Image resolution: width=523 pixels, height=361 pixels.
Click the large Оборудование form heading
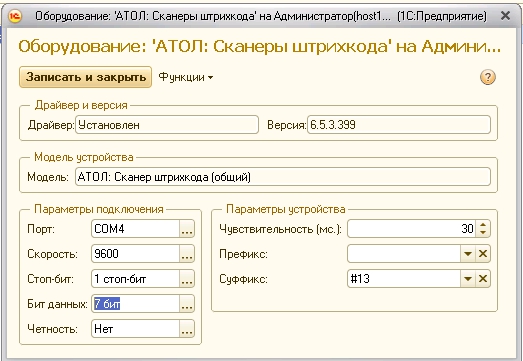(259, 47)
